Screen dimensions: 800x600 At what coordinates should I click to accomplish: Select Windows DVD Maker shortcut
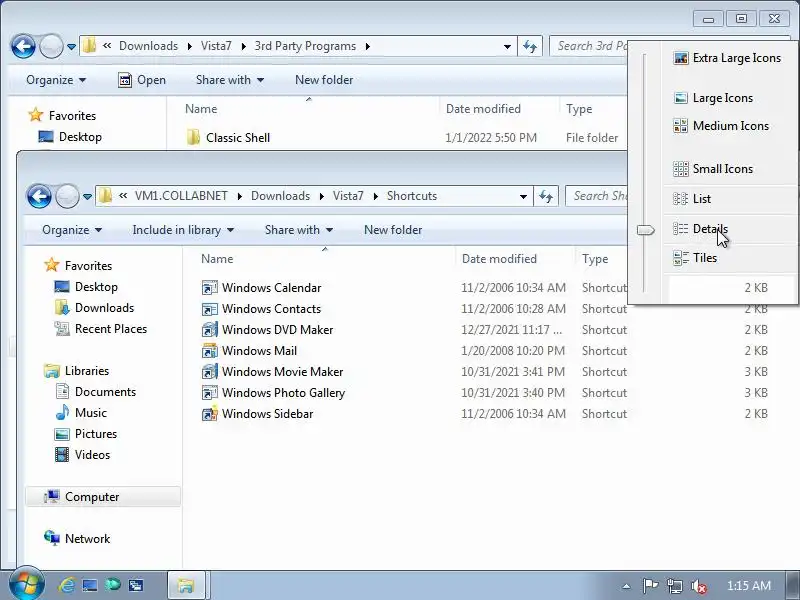(267, 330)
